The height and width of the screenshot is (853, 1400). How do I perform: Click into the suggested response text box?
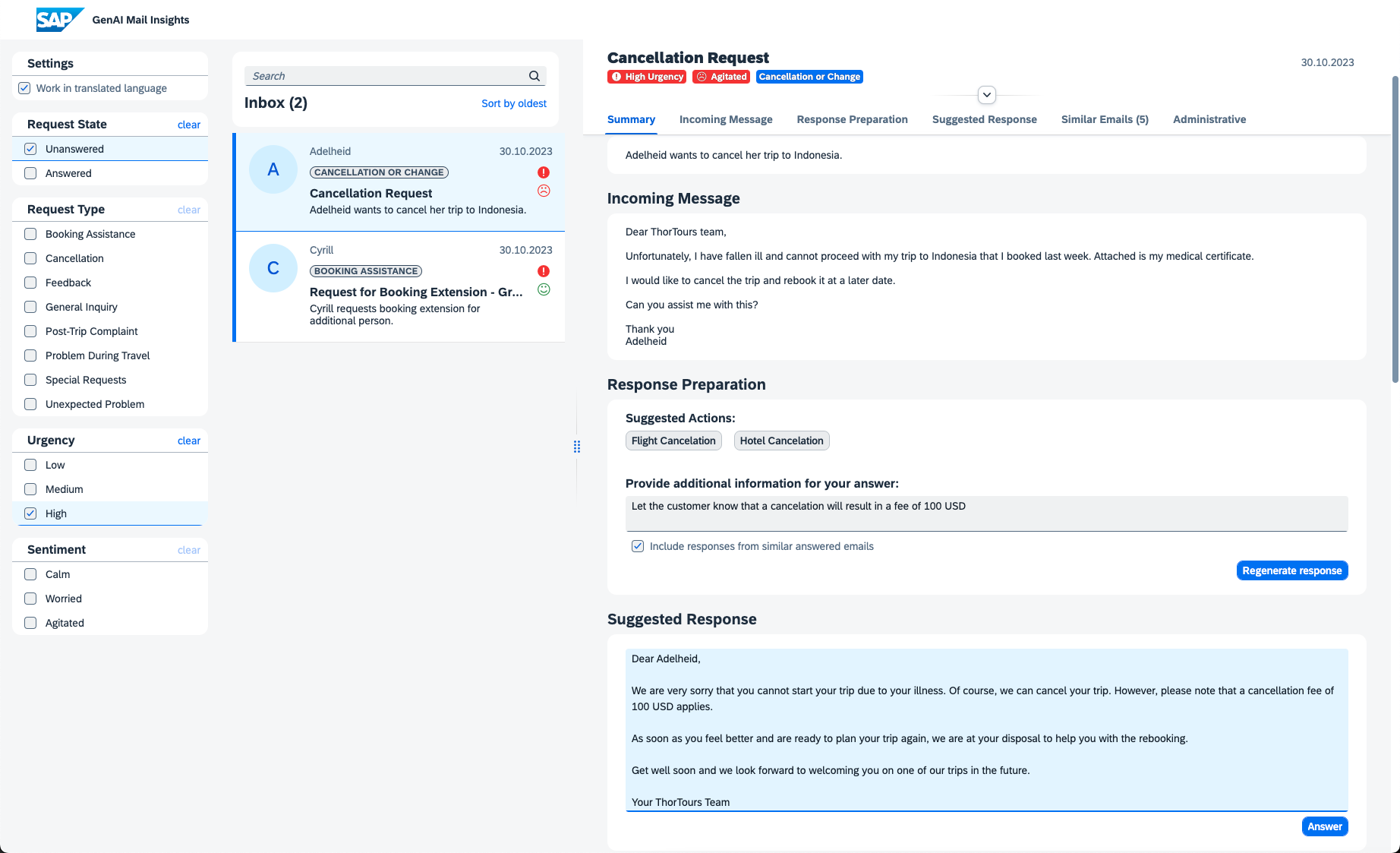click(x=986, y=730)
